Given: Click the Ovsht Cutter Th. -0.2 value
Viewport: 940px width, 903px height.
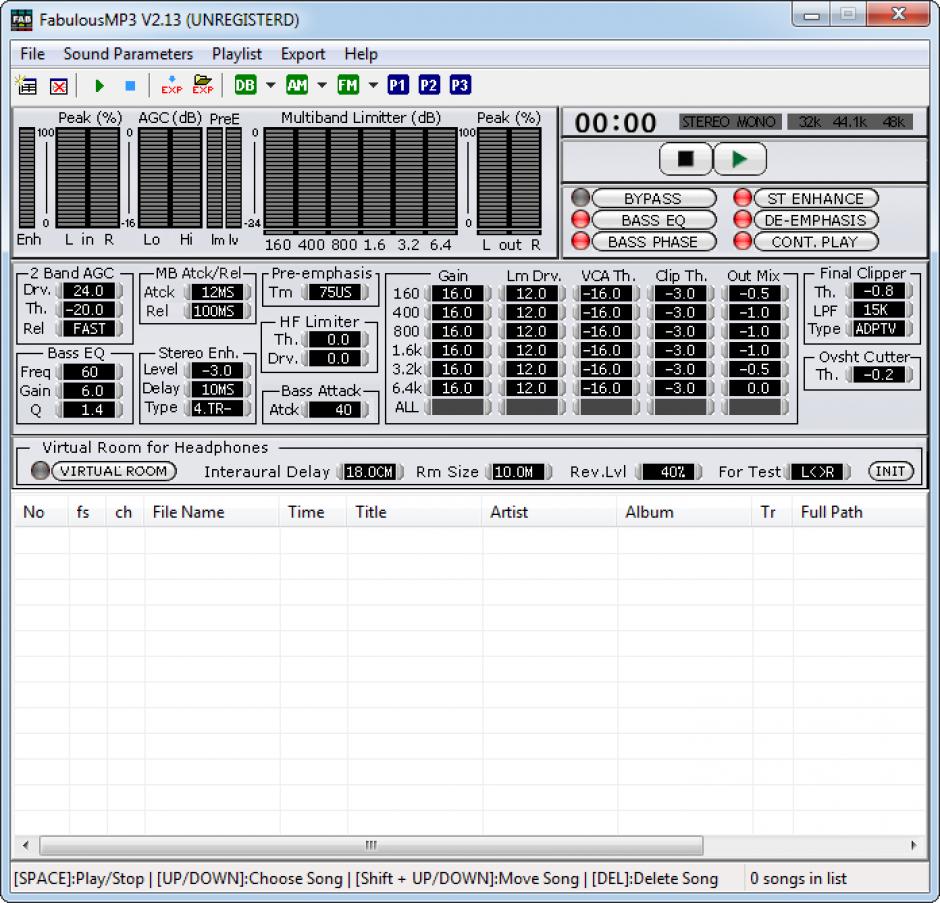Looking at the screenshot, I should (879, 375).
